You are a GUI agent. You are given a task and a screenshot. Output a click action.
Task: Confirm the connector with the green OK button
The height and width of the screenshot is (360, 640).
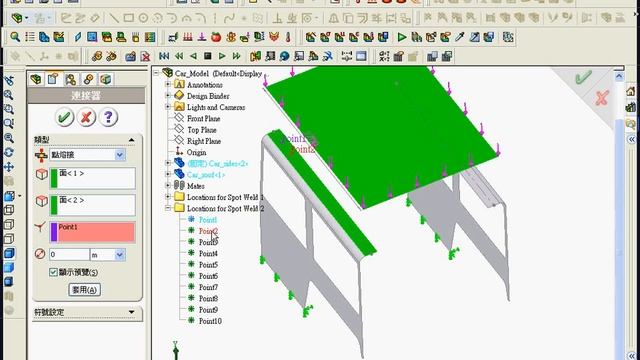coord(64,118)
